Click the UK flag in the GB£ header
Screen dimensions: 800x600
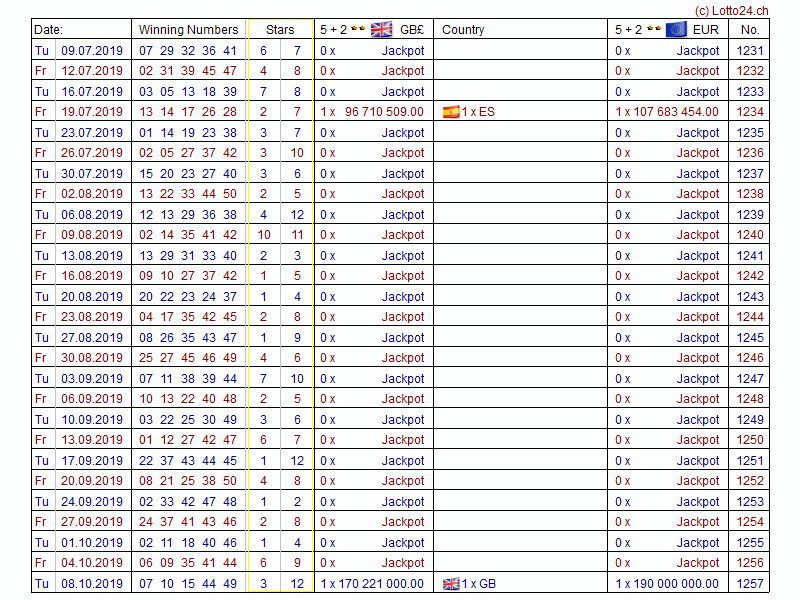(382, 29)
